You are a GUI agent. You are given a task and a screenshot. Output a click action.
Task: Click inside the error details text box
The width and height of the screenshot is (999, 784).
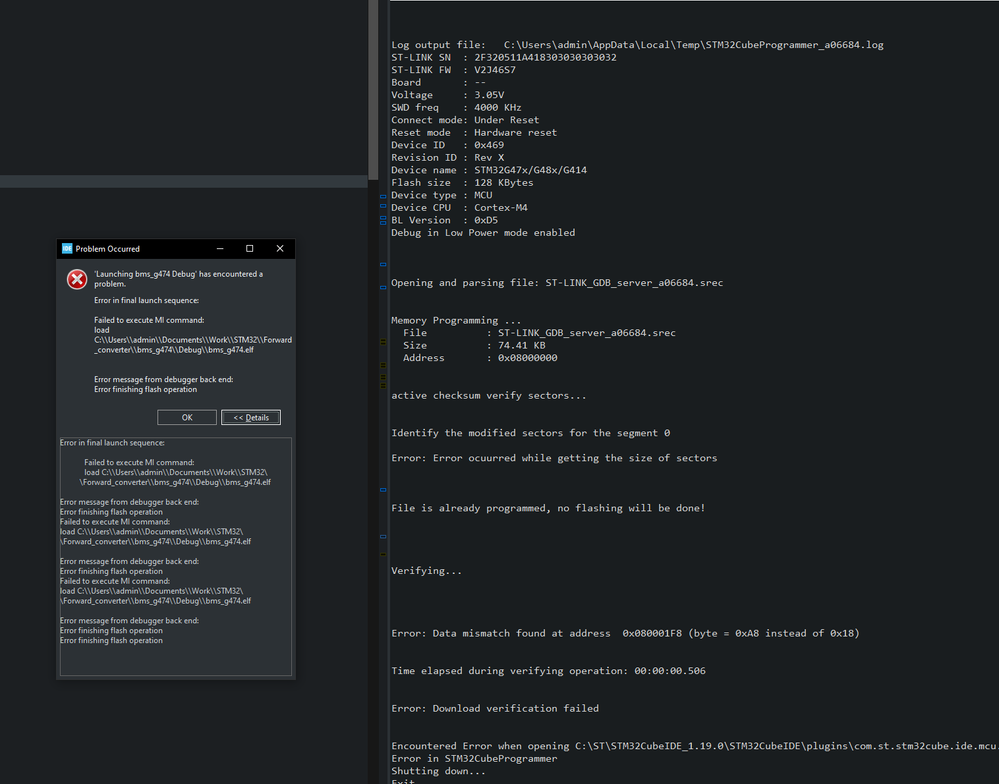click(x=176, y=556)
